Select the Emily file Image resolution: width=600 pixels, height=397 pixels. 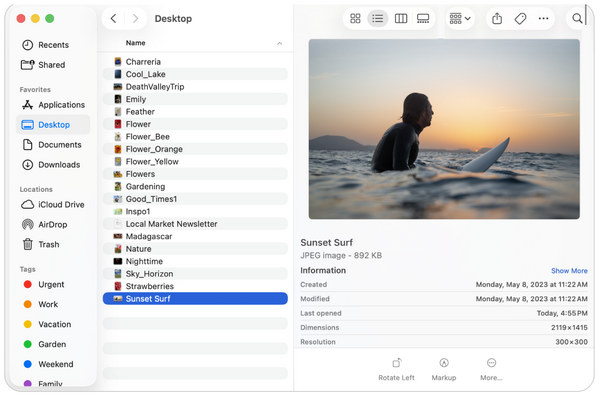pyautogui.click(x=195, y=99)
